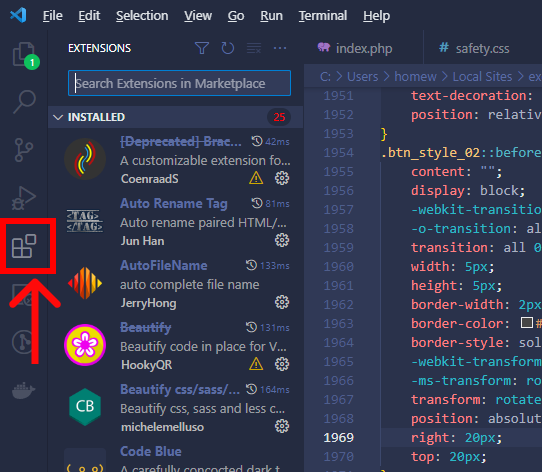Open the AutoFileName extension title
The height and width of the screenshot is (472, 542).
tap(163, 265)
